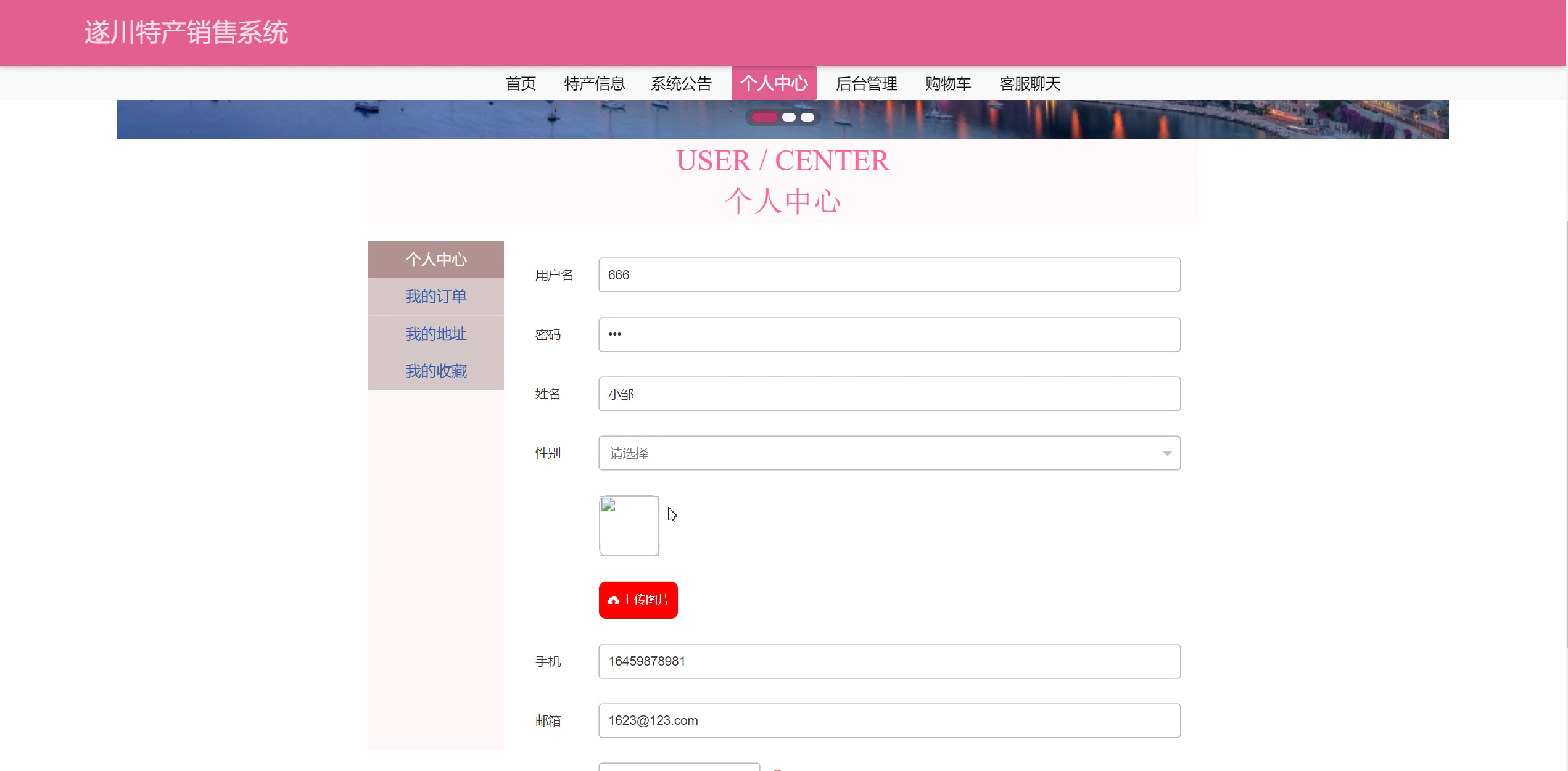Select 个人中心 in the sidebar menu
Screen dimensions: 1568x771
(436, 260)
